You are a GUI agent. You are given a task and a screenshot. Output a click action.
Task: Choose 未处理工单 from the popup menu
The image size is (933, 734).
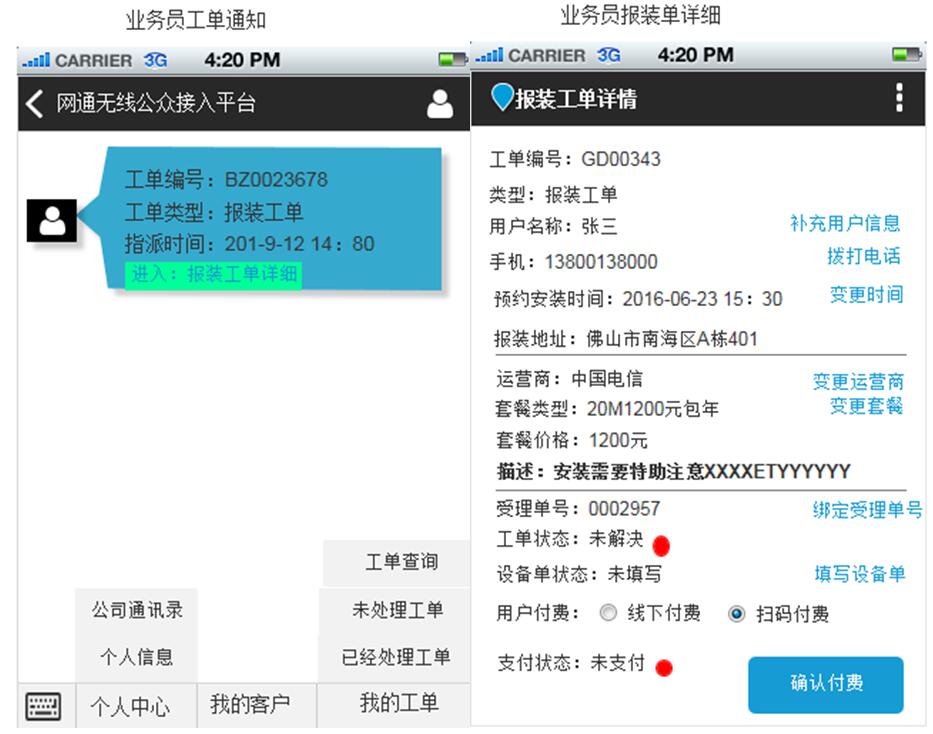tap(395, 610)
